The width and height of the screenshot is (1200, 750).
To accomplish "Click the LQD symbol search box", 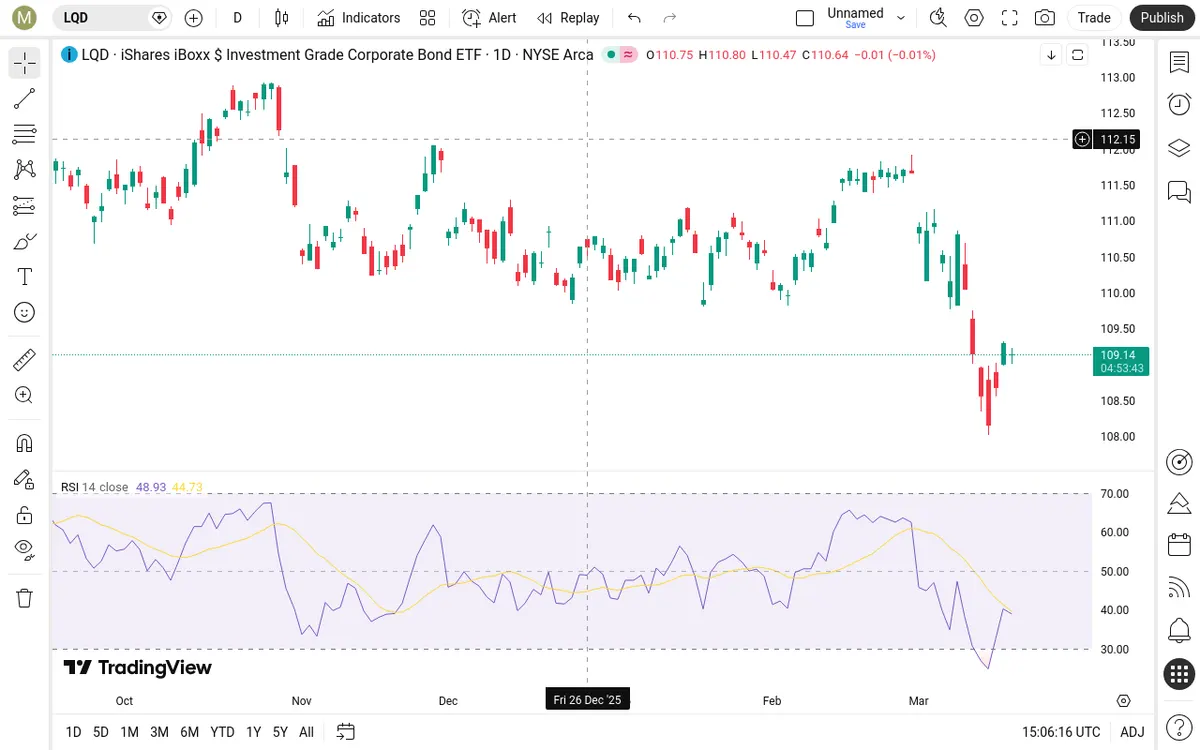I will pyautogui.click(x=111, y=17).
